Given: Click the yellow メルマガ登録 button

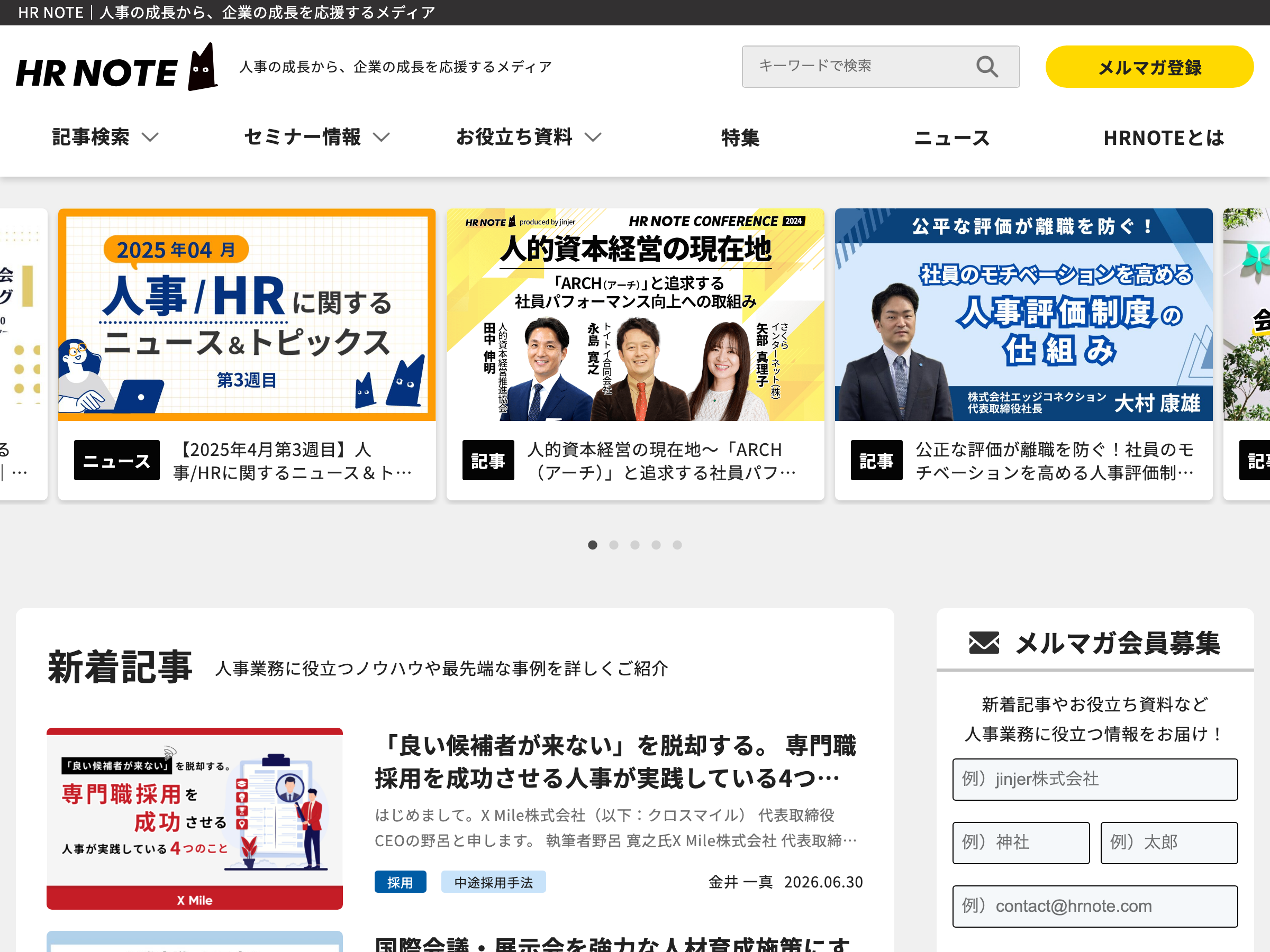Looking at the screenshot, I should [x=1149, y=67].
